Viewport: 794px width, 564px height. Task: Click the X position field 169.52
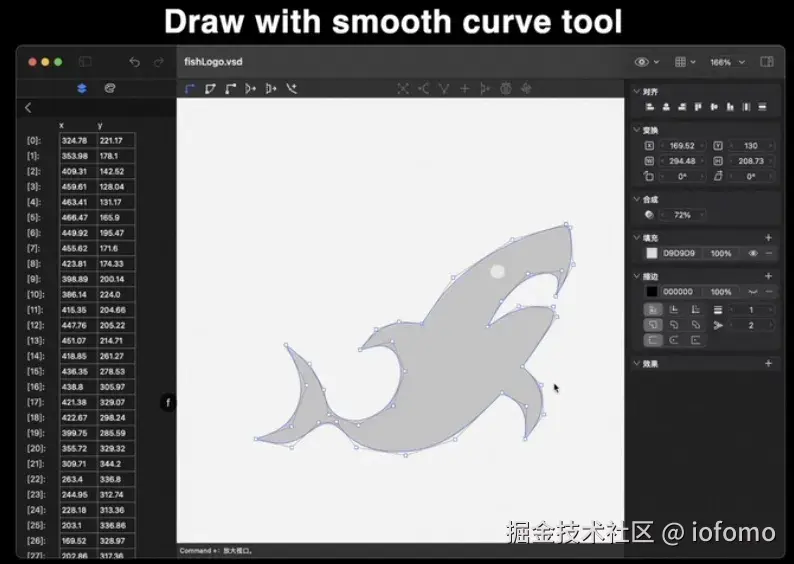[x=682, y=146]
